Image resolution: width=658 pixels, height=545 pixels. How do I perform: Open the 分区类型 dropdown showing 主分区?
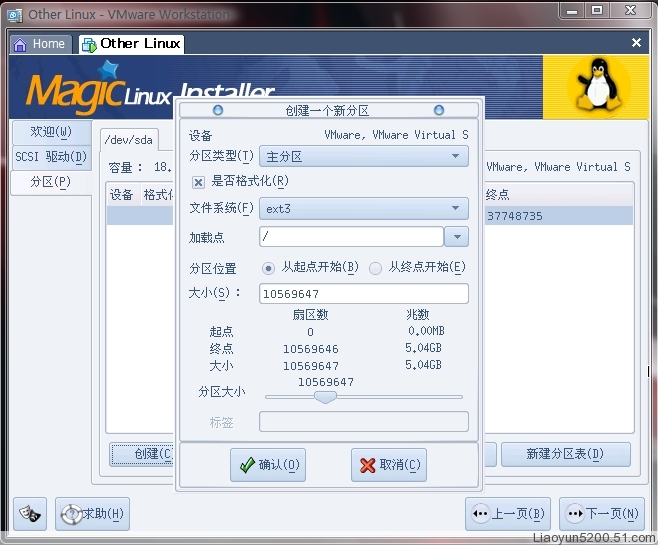364,156
